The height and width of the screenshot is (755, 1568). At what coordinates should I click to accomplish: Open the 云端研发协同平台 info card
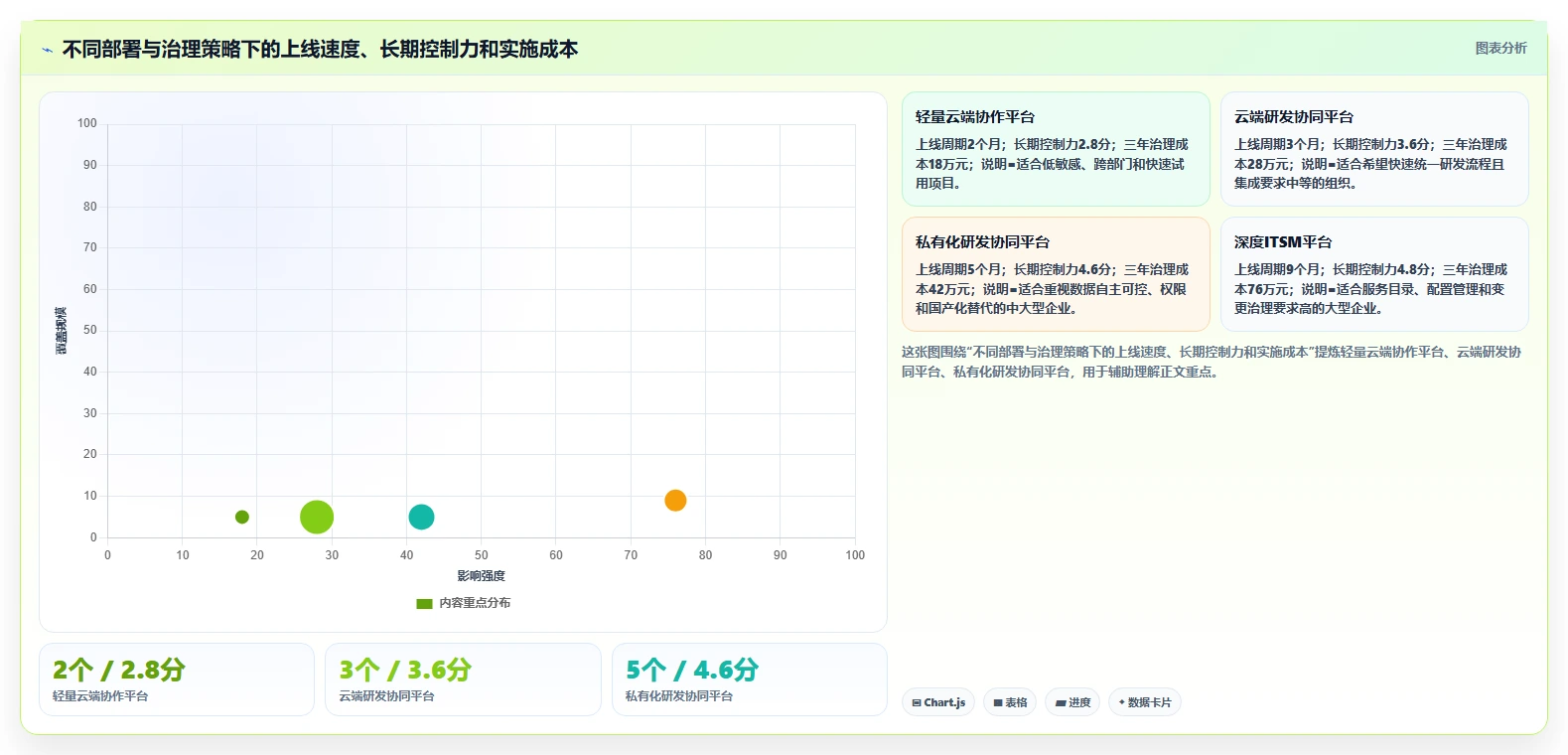pyautogui.click(x=1374, y=149)
